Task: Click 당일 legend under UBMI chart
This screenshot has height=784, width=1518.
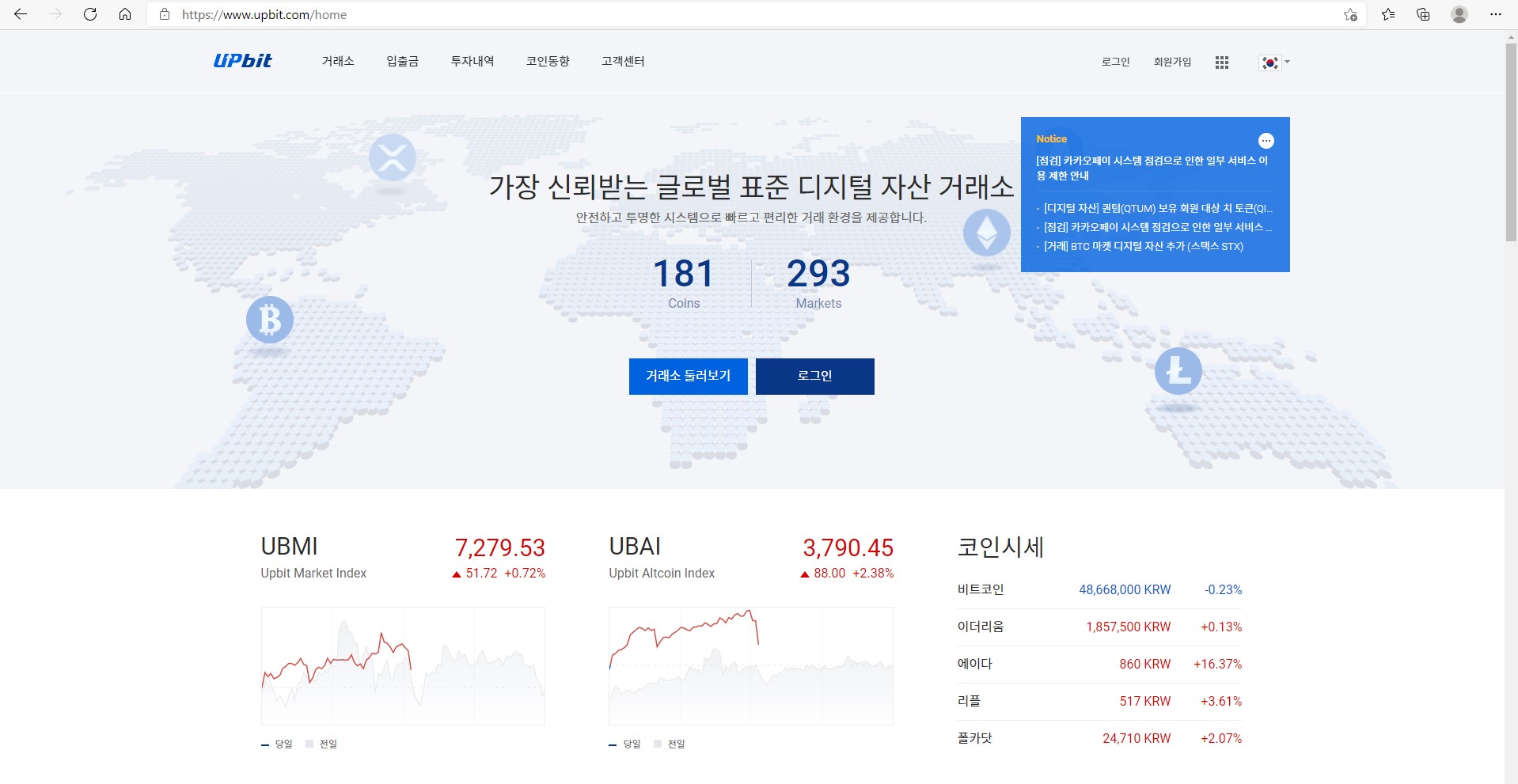Action: click(x=277, y=744)
